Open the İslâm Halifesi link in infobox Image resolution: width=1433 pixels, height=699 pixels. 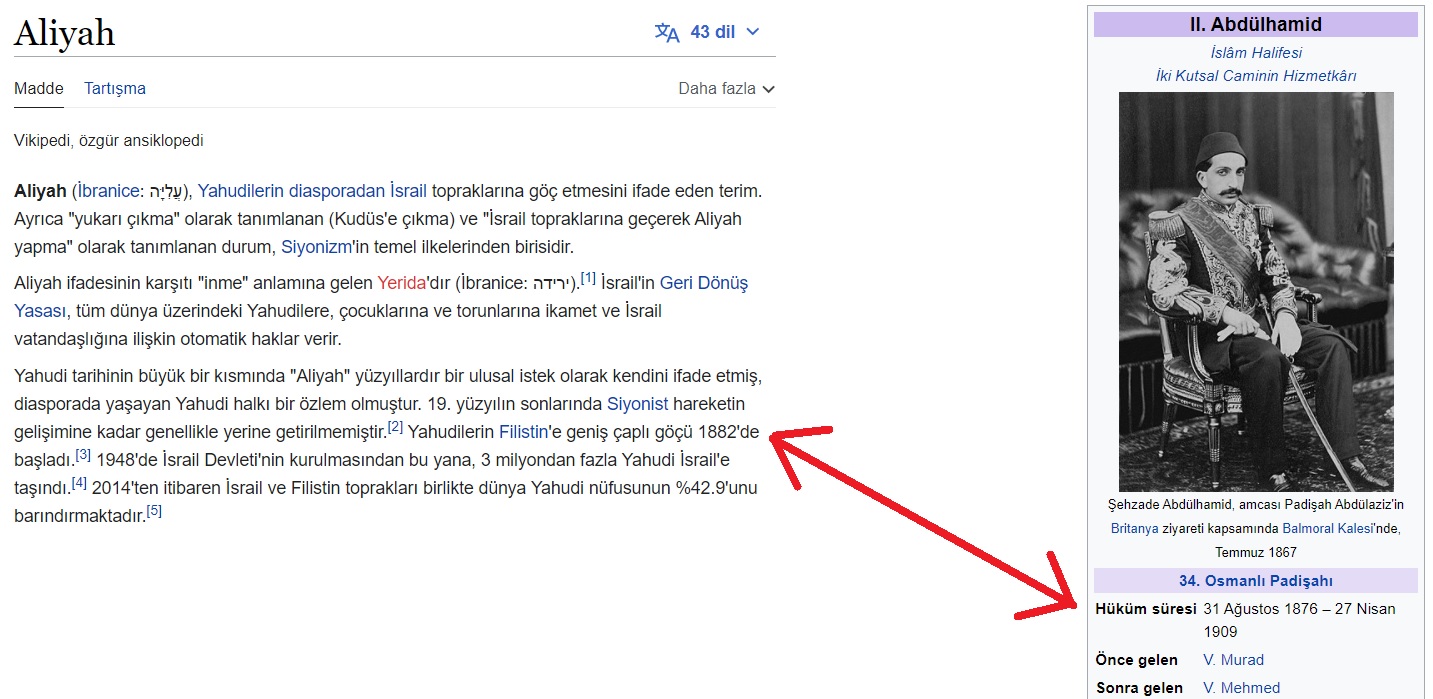[x=1256, y=53]
